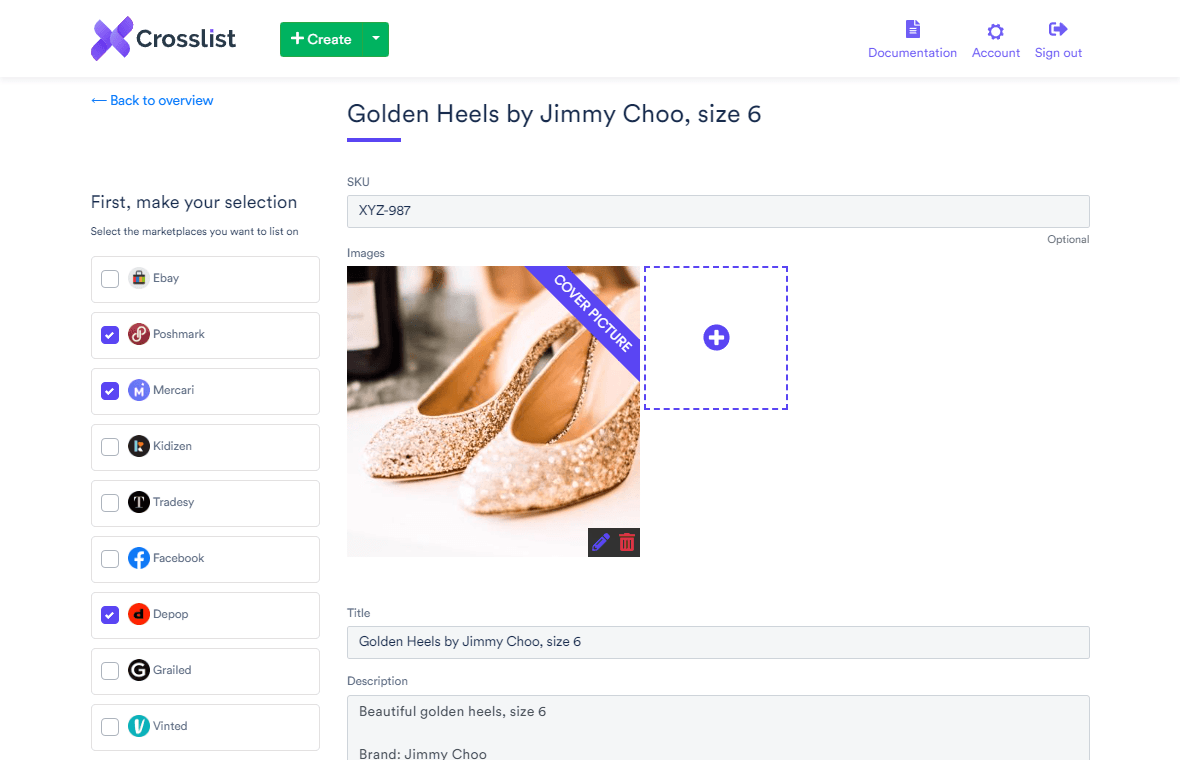Click the 'Images' field label

[366, 254]
